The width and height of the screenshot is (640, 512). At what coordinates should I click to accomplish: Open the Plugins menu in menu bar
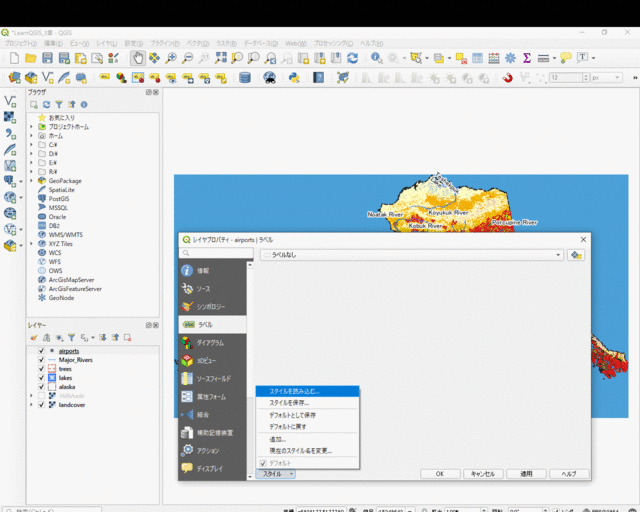[x=164, y=43]
